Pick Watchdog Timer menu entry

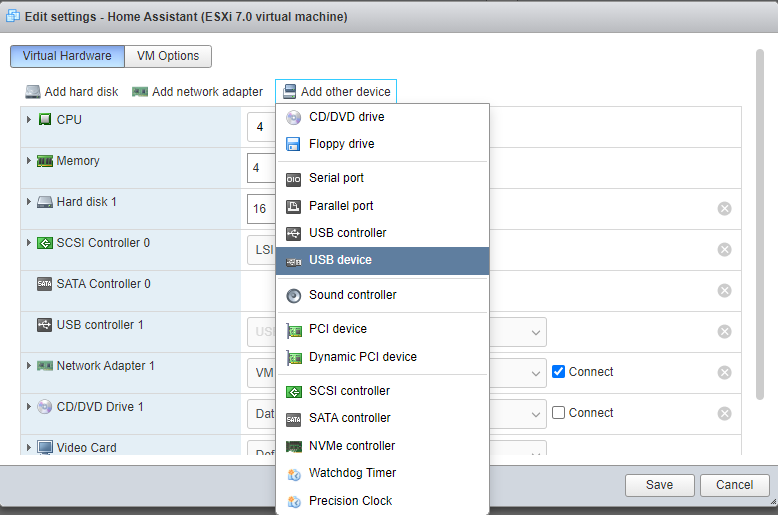tap(383, 473)
